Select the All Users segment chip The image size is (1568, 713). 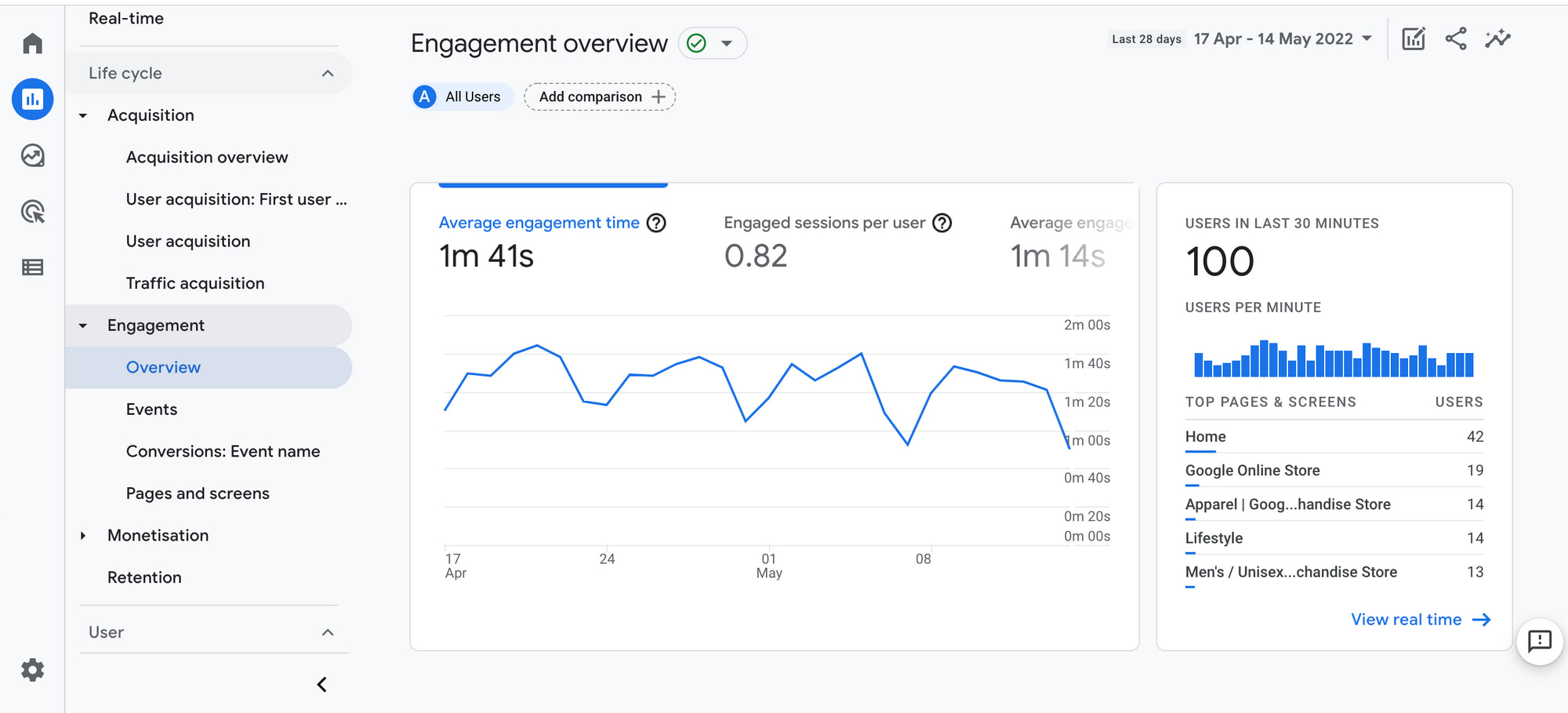(x=462, y=96)
